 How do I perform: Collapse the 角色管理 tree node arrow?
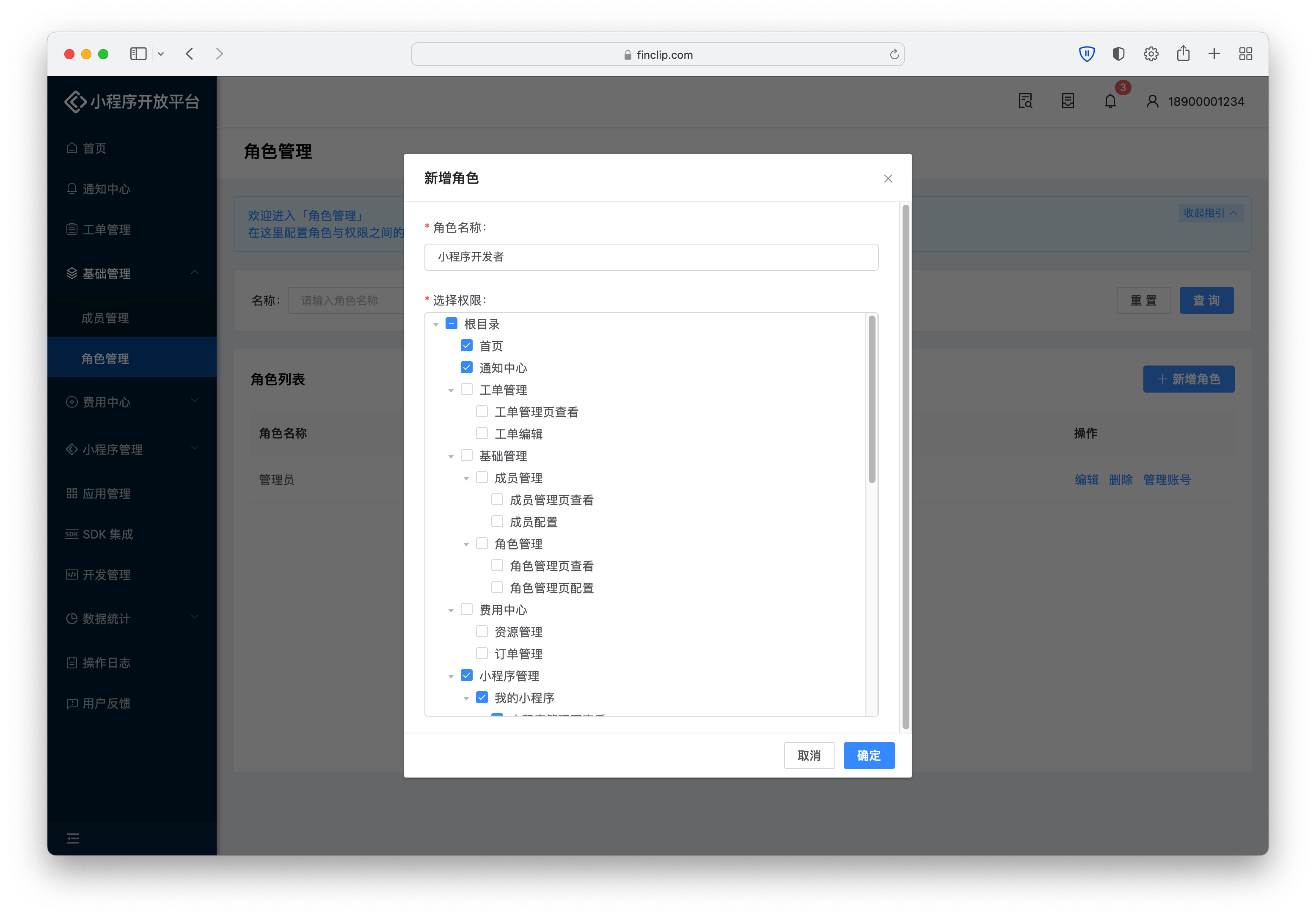pyautogui.click(x=466, y=544)
